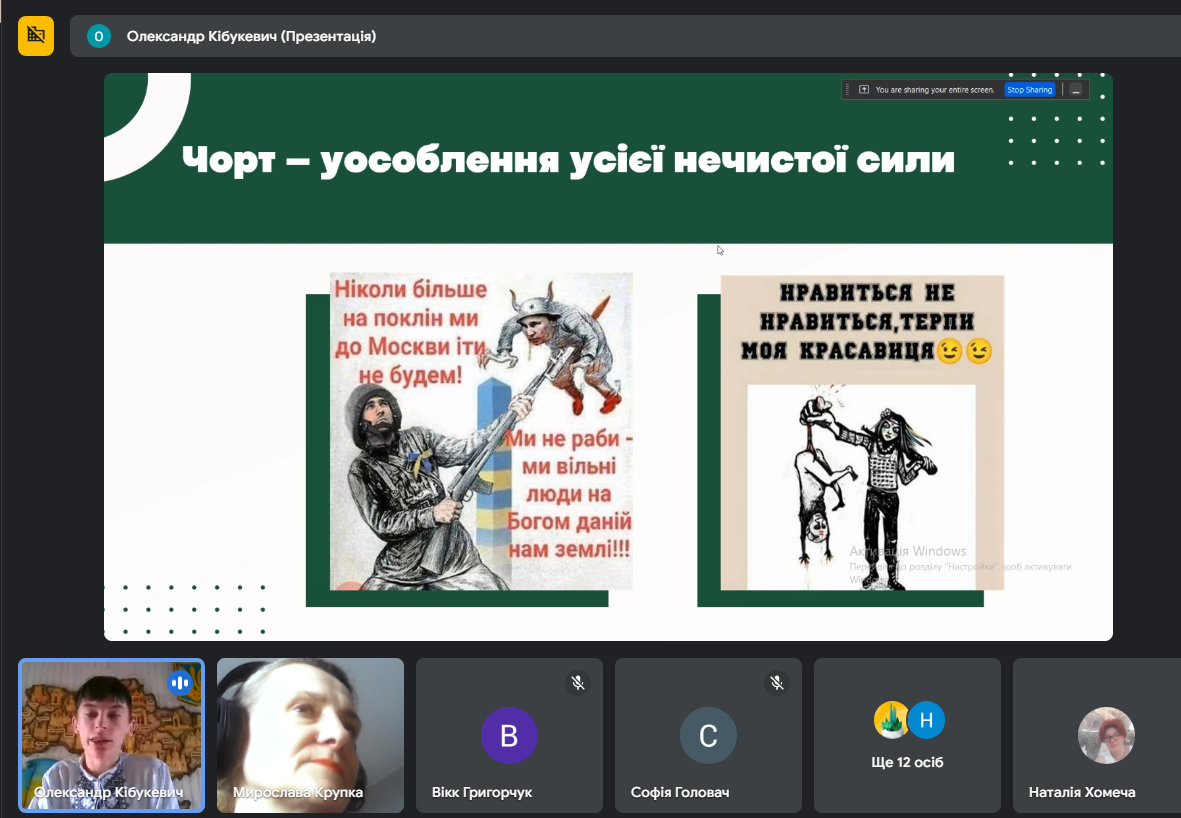This screenshot has height=818, width=1181.
Task: Click the left soldier poster image on slide
Action: (x=481, y=431)
